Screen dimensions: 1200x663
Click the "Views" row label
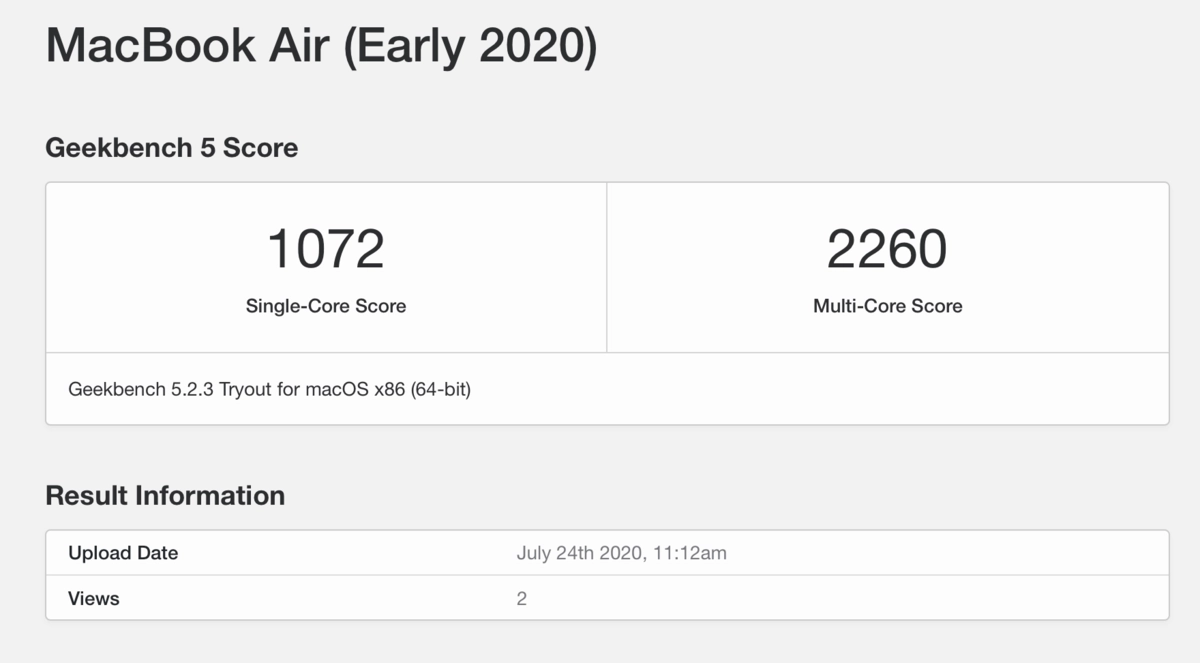pos(94,599)
